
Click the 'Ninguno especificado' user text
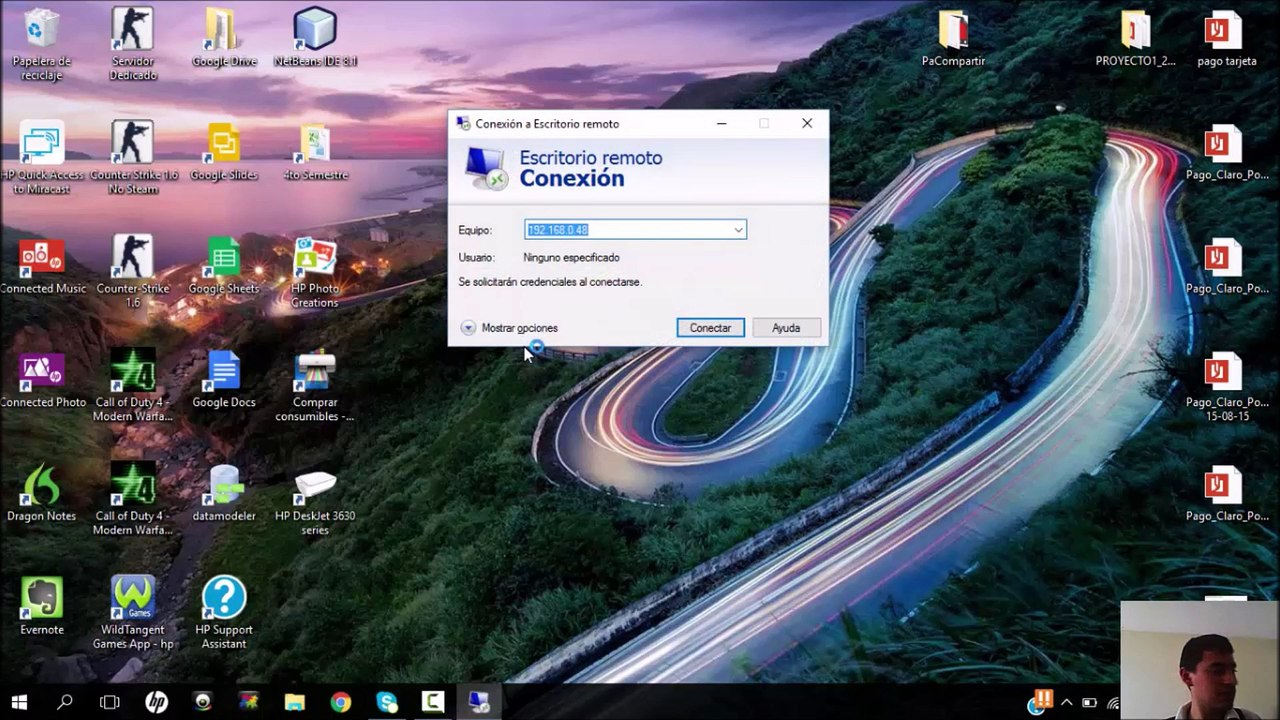[571, 258]
